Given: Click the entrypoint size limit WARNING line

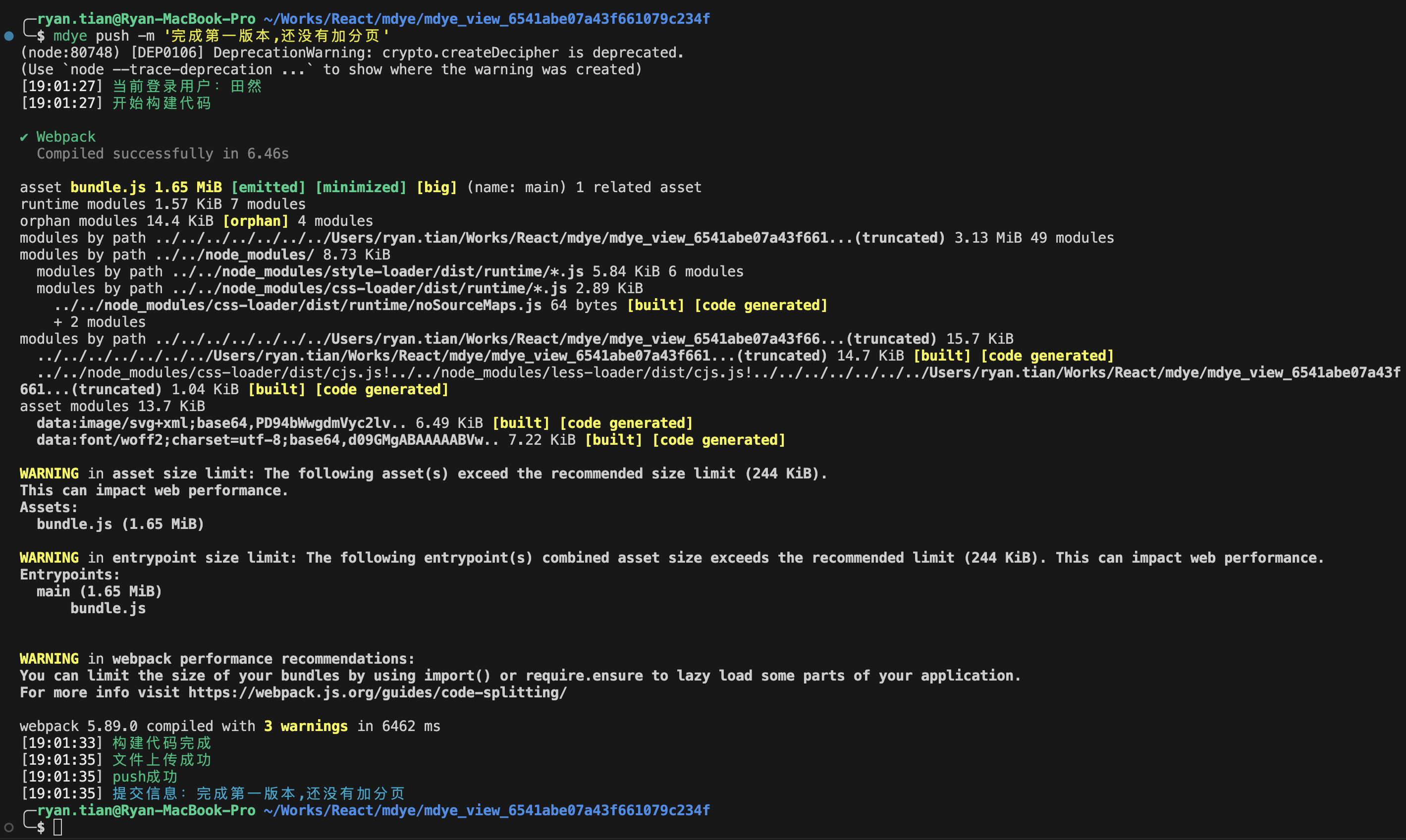Looking at the screenshot, I should (672, 558).
